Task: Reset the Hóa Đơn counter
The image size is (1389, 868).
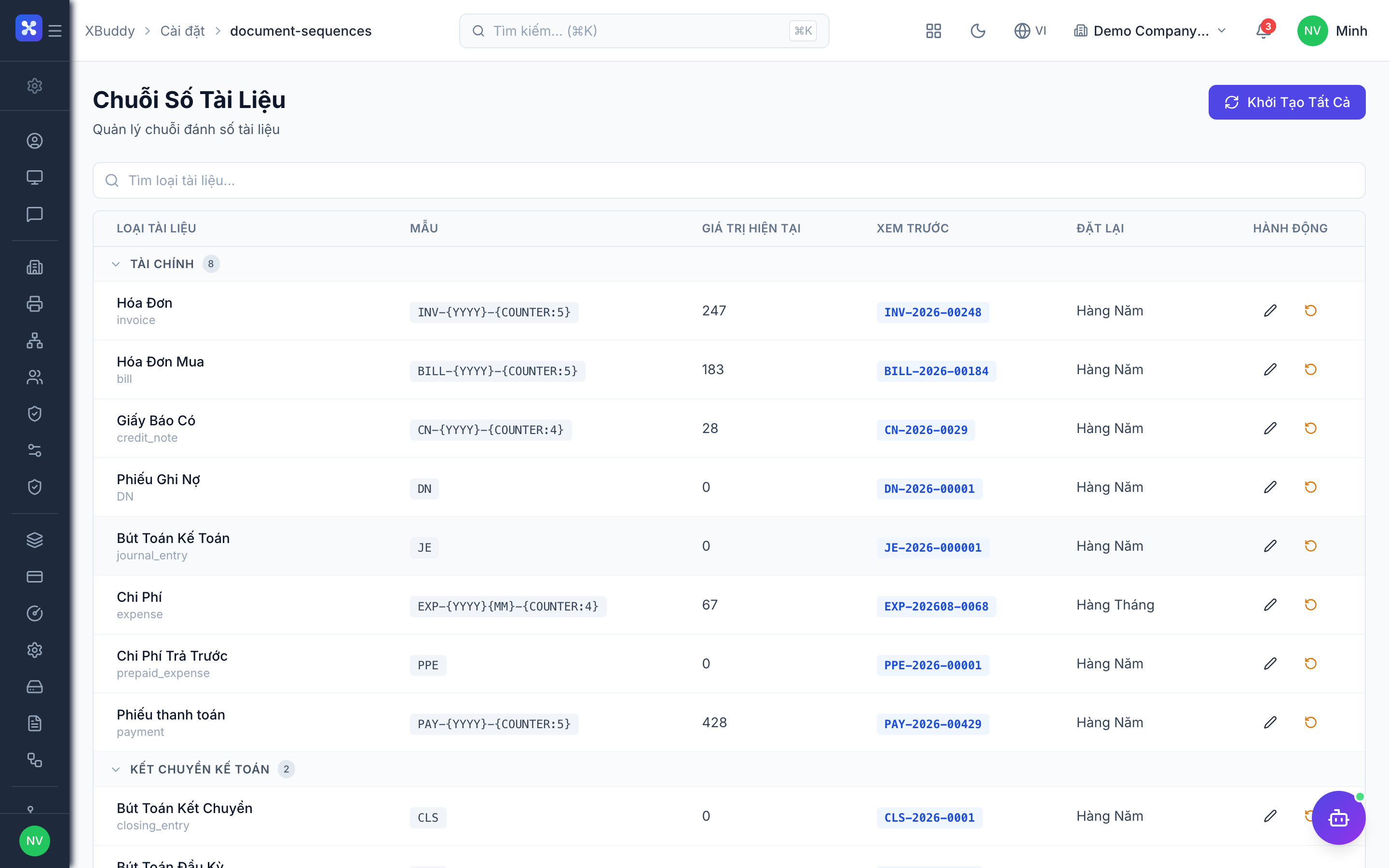Action: tap(1310, 311)
